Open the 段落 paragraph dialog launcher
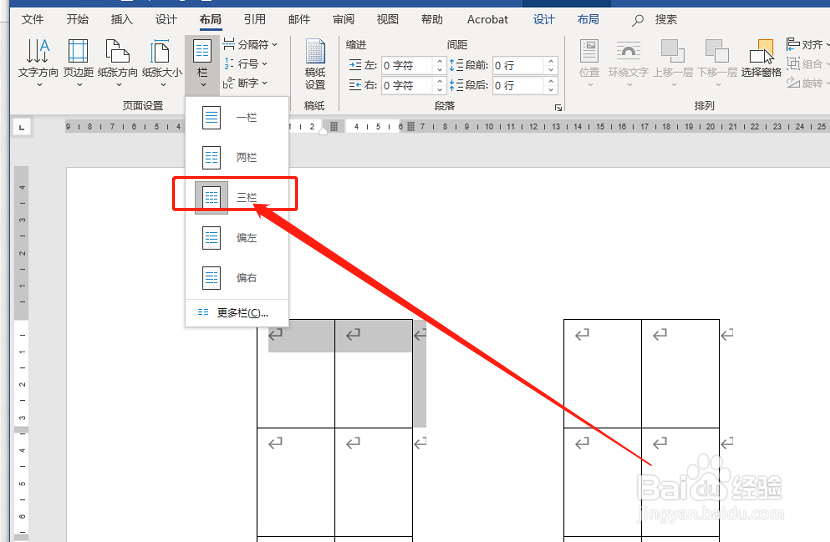This screenshot has width=830, height=542. [558, 107]
